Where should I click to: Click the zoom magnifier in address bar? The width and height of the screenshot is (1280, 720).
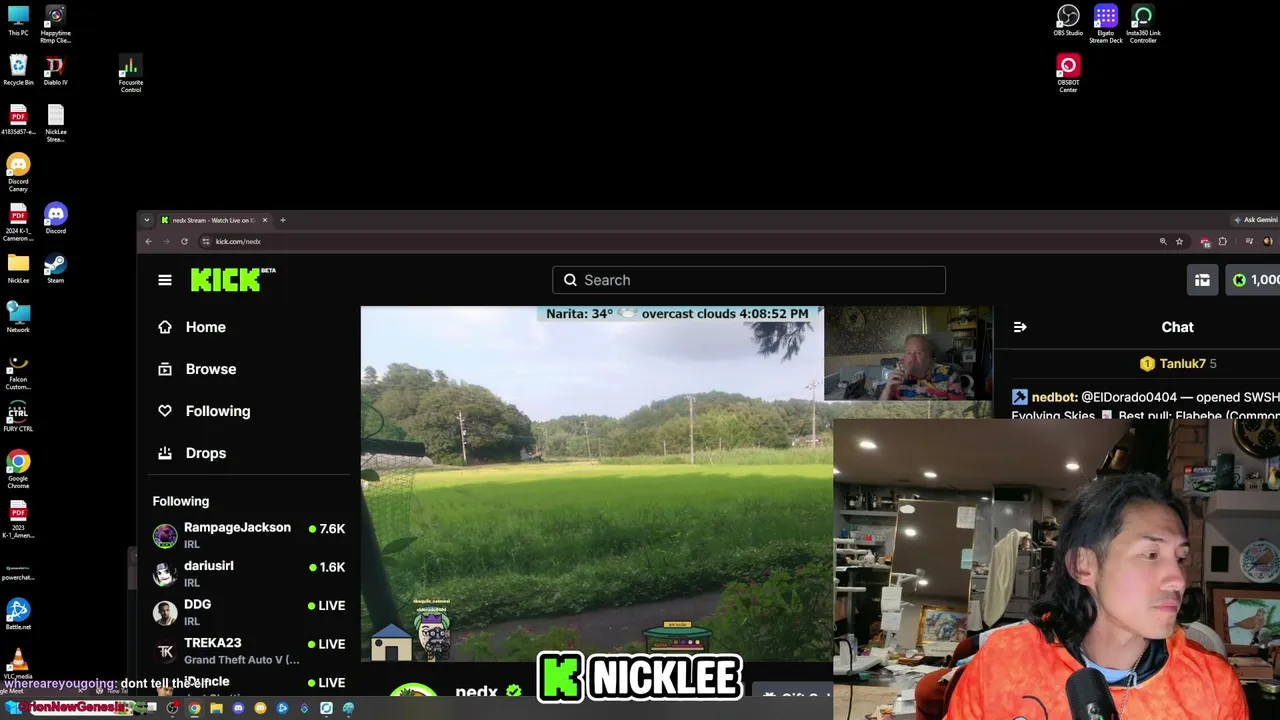(1163, 241)
